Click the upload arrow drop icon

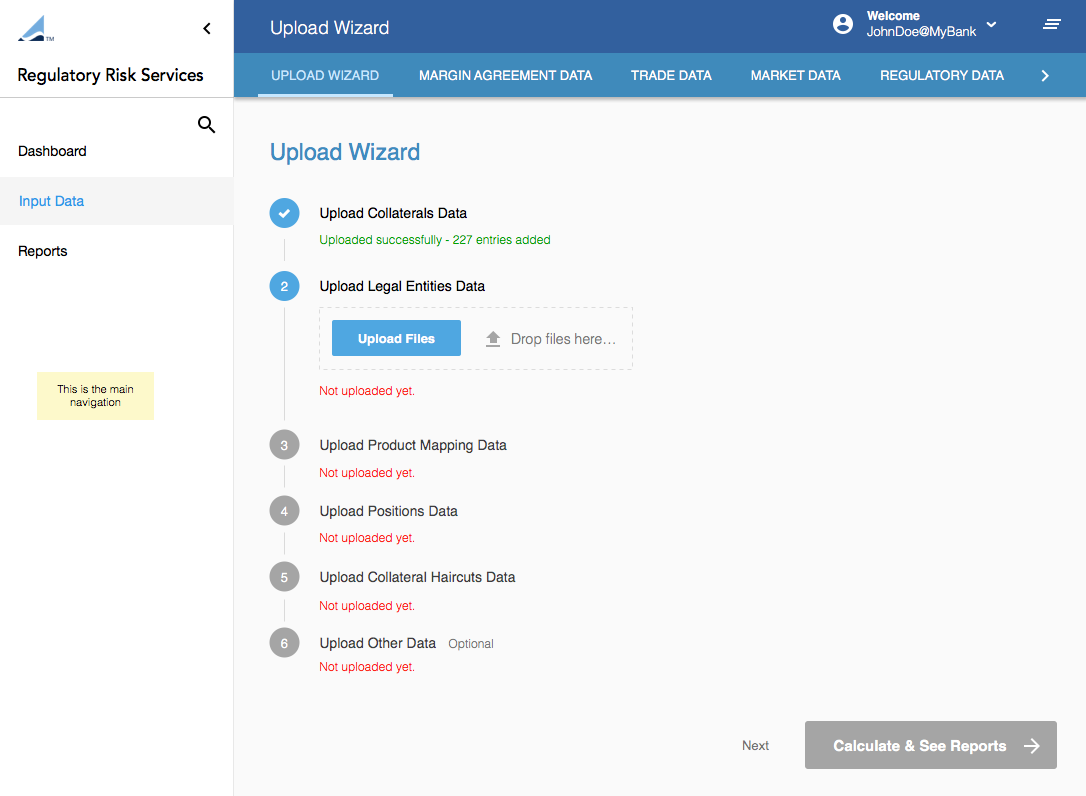493,339
